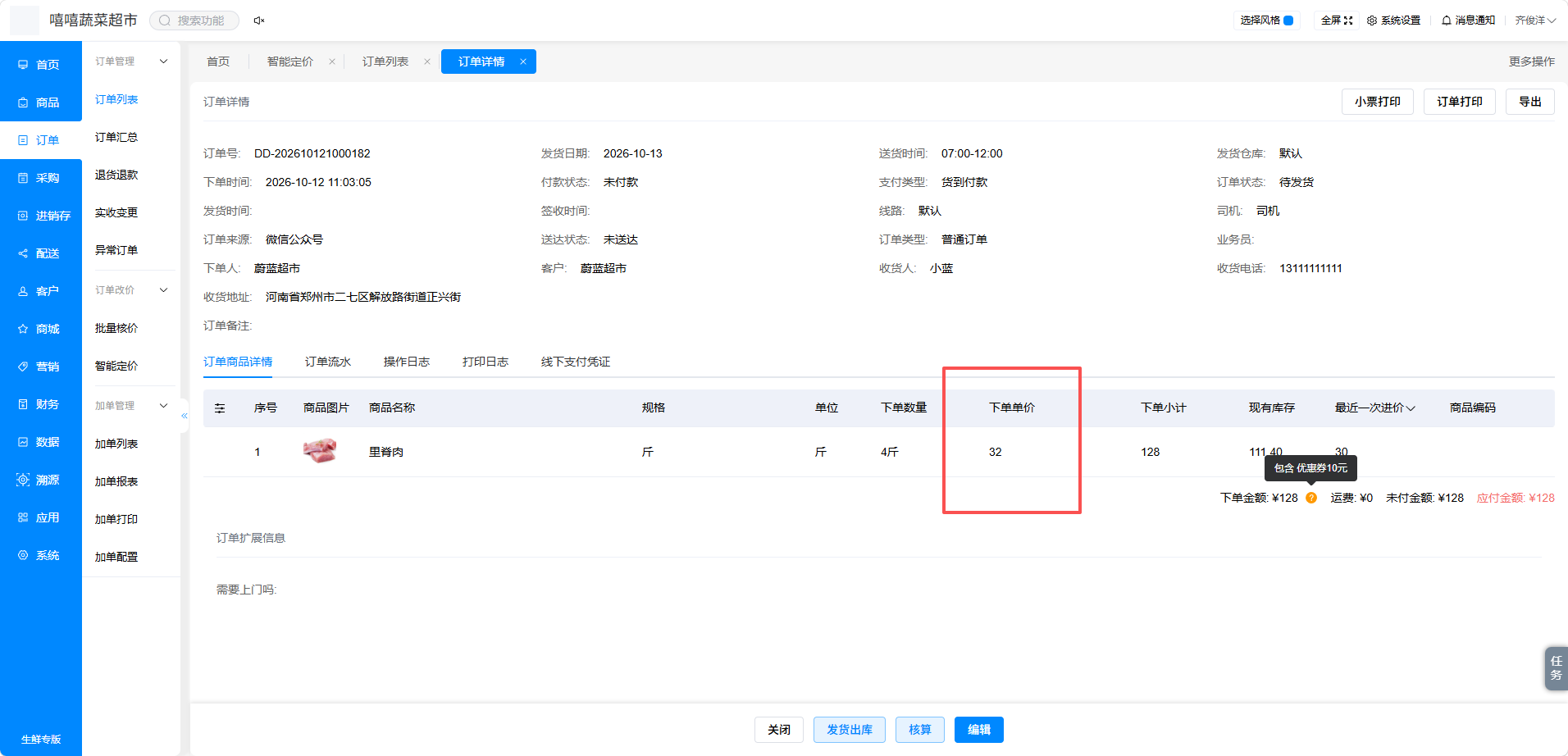Image resolution: width=1568 pixels, height=756 pixels.
Task: Select 配送 in the blue sidebar
Action: 41,253
